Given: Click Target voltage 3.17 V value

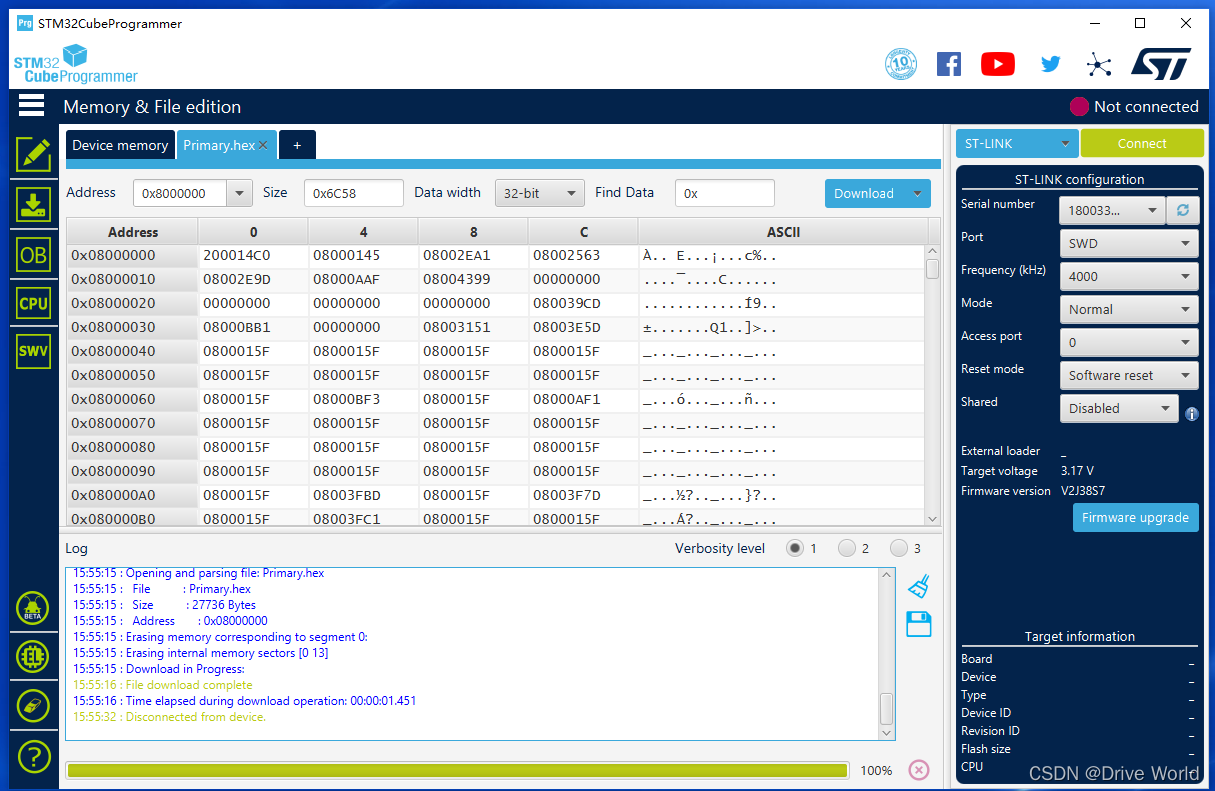Looking at the screenshot, I should (x=1077, y=471).
